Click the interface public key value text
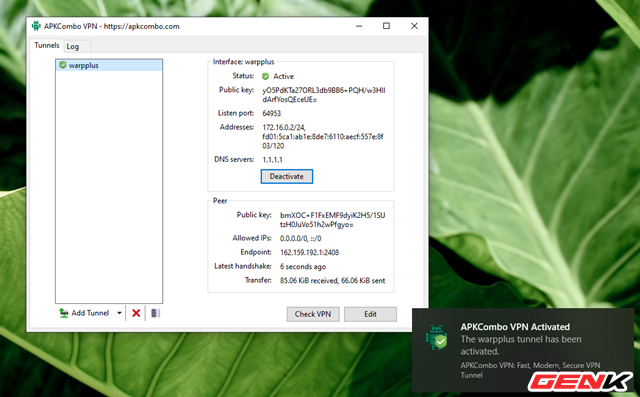Image resolution: width=640 pixels, height=397 pixels. (x=324, y=95)
